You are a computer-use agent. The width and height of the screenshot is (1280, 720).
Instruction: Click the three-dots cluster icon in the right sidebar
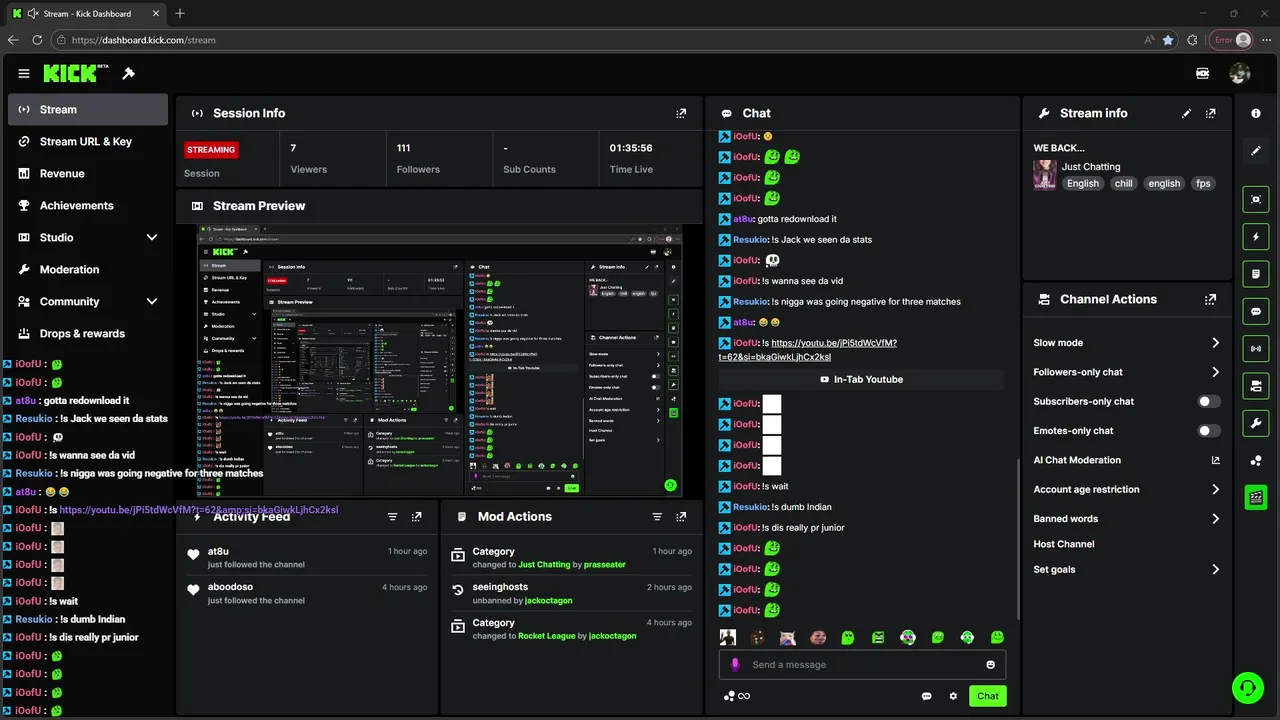1256,461
